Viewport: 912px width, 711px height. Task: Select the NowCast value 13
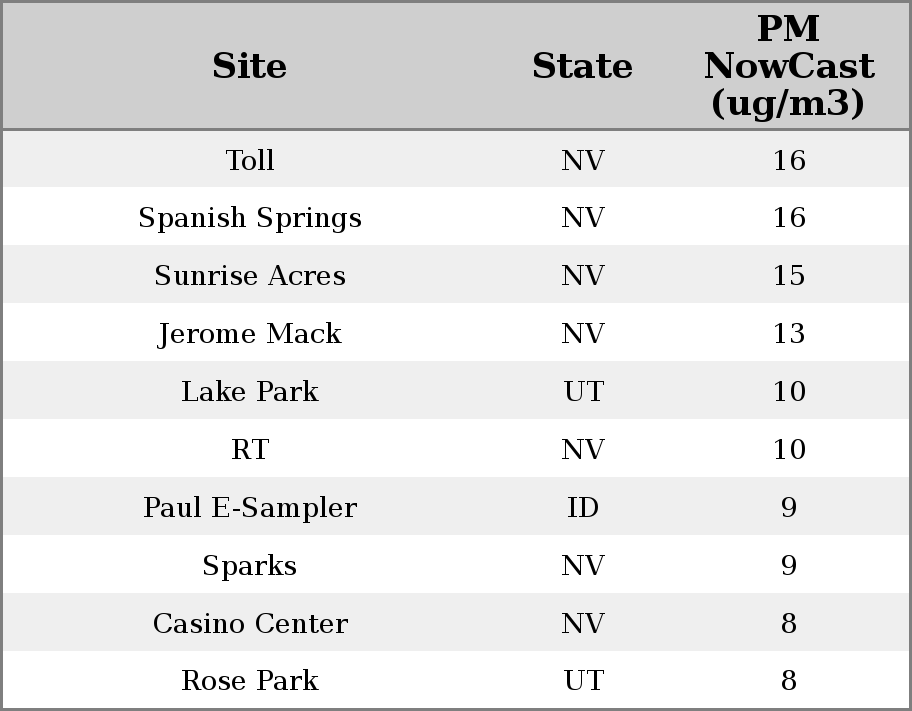coord(789,334)
